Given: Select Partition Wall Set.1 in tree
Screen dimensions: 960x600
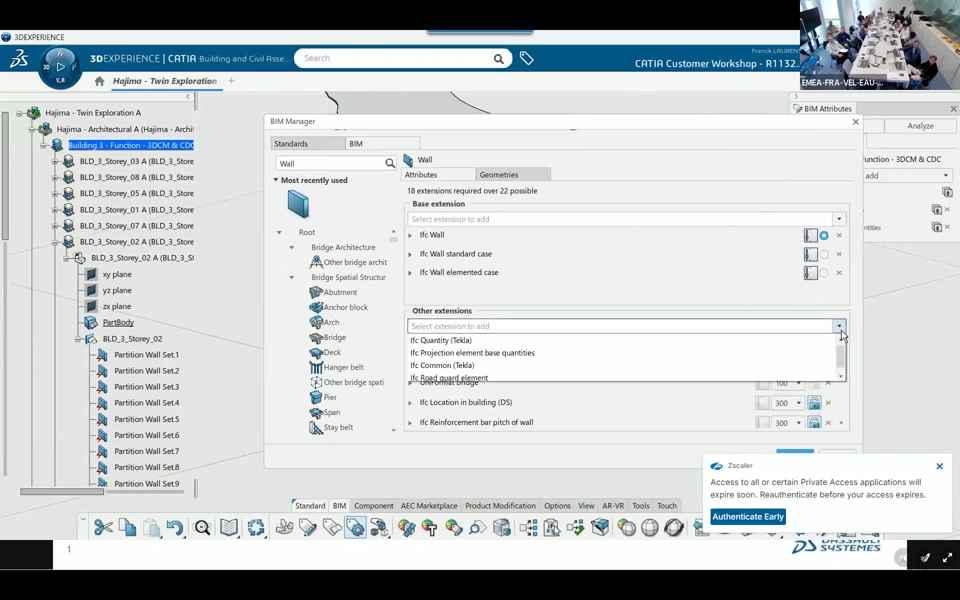Looking at the screenshot, I should (x=146, y=354).
